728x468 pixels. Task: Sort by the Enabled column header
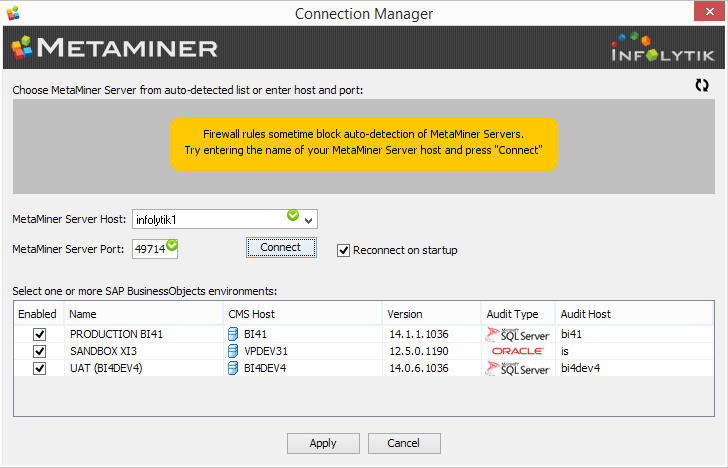click(39, 314)
